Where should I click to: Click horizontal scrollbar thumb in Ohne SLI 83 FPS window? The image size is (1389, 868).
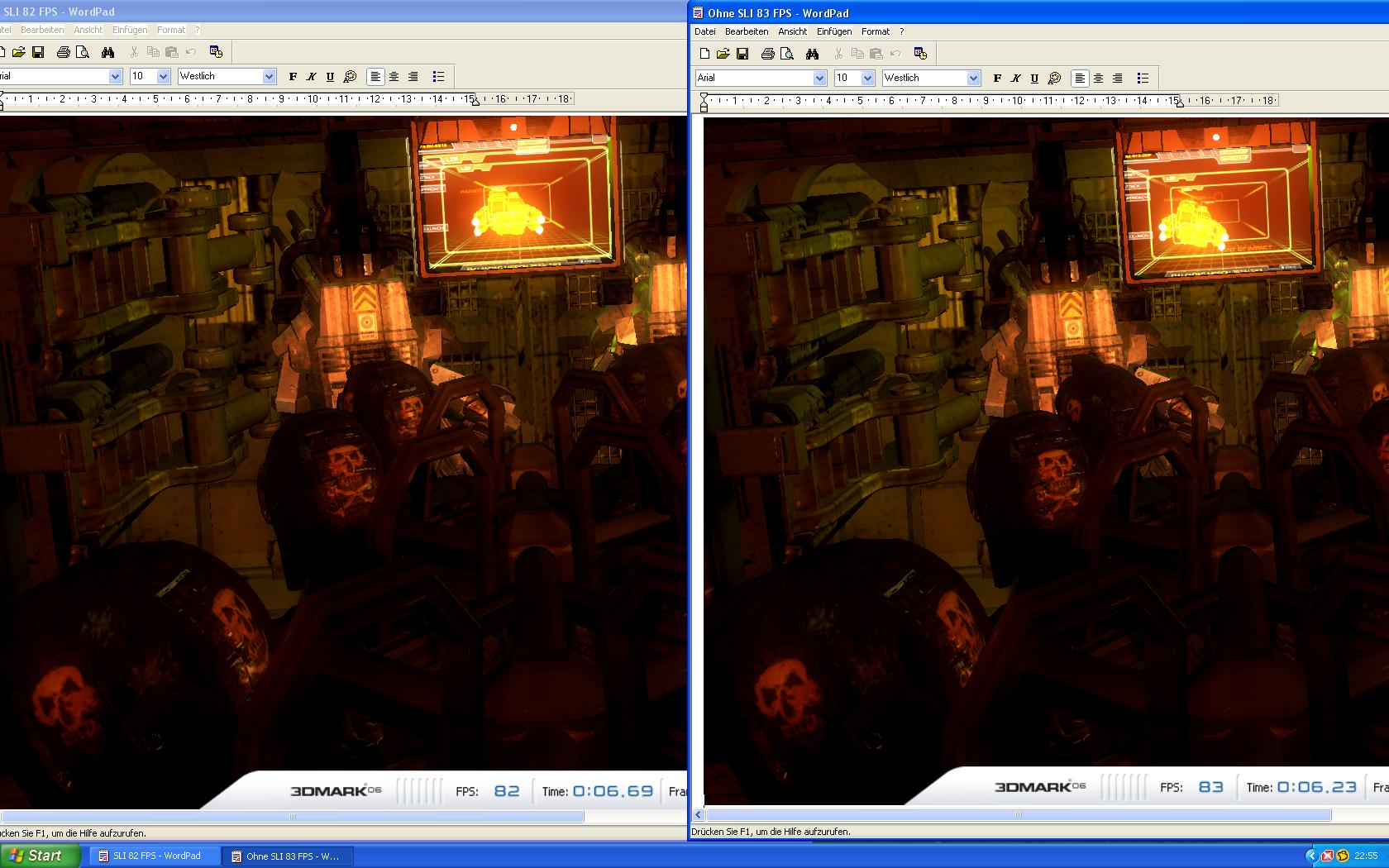1019,815
